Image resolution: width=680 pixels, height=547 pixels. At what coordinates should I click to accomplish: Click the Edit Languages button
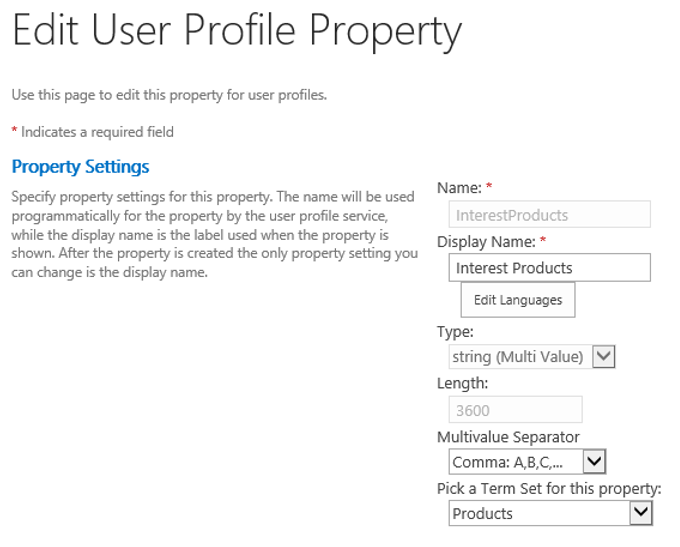click(x=517, y=300)
